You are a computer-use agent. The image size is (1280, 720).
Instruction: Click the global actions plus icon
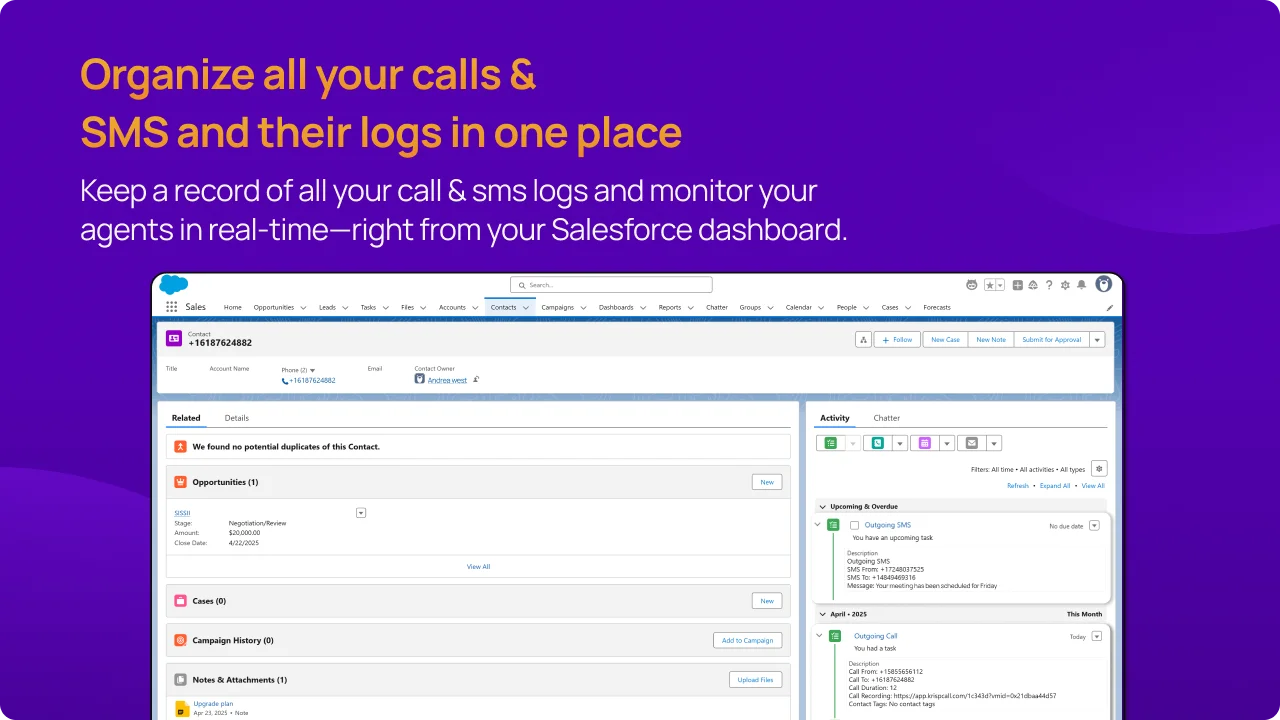coord(1017,285)
